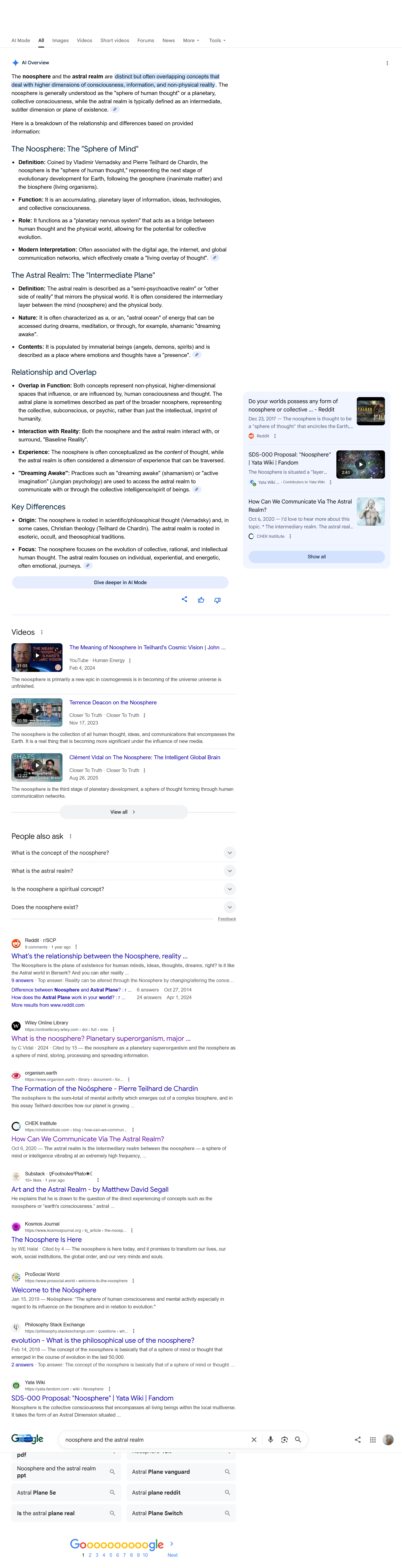Expand 'What is the concept of the noosphere?'
Viewport: 402px width, 1568px height.
coord(124,853)
